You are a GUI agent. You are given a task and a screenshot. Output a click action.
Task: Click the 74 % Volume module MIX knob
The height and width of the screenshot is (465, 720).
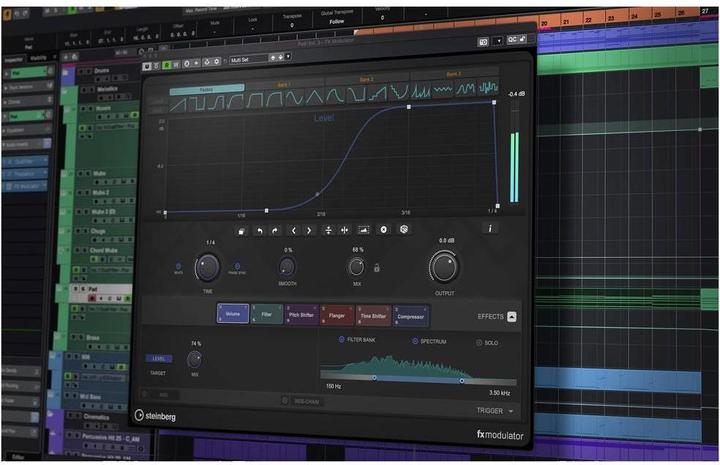(x=195, y=359)
